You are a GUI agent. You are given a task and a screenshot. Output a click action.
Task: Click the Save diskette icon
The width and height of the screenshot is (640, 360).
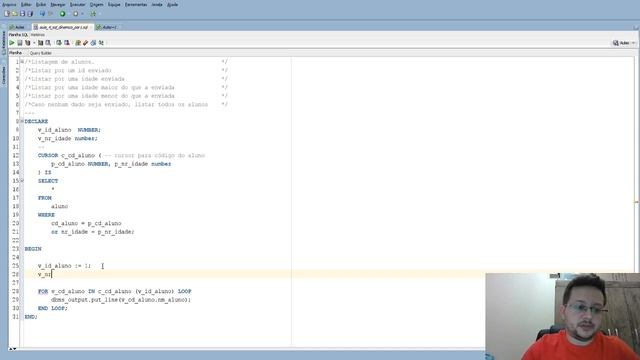(22, 14)
